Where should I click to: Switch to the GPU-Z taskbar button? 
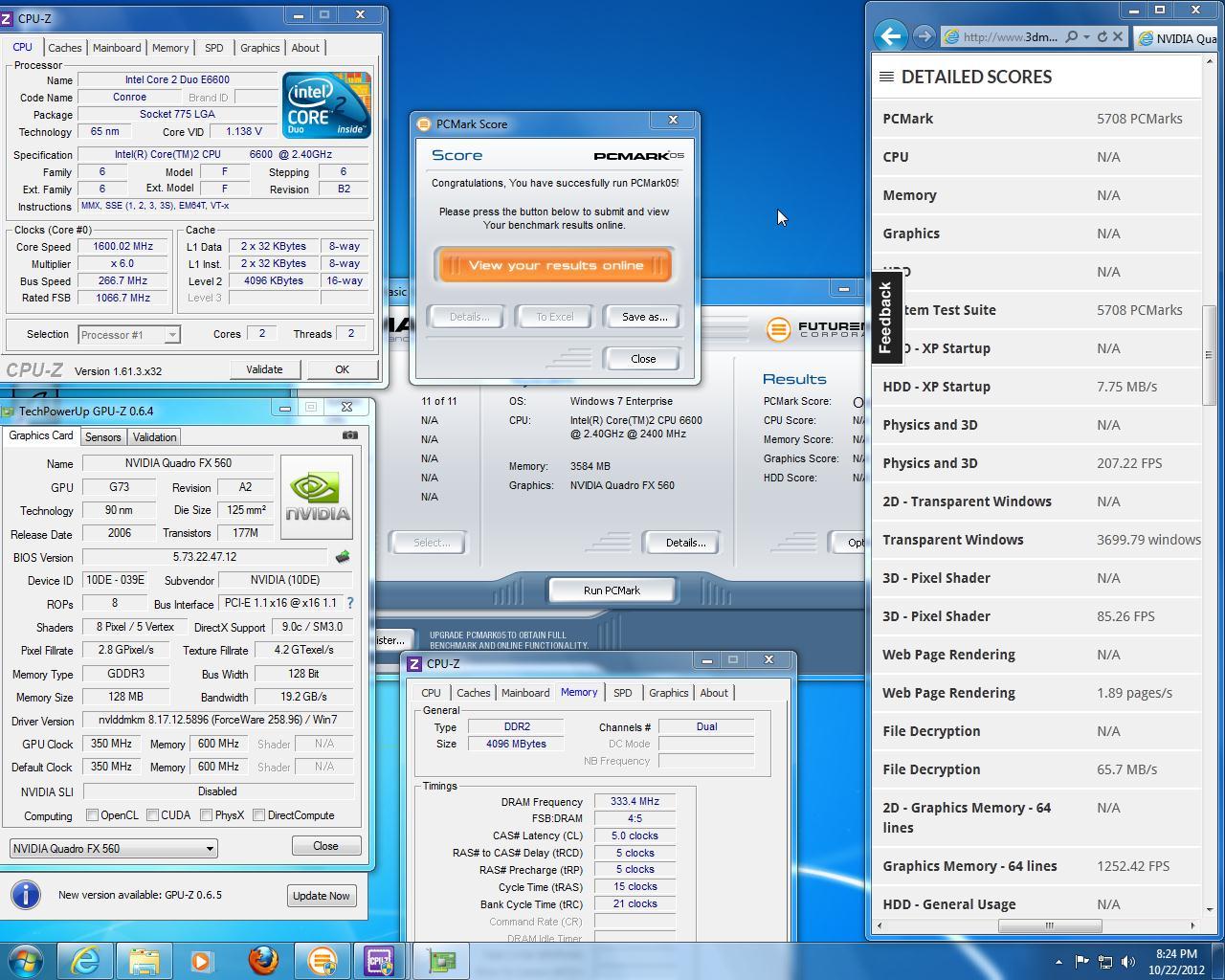pyautogui.click(x=441, y=961)
